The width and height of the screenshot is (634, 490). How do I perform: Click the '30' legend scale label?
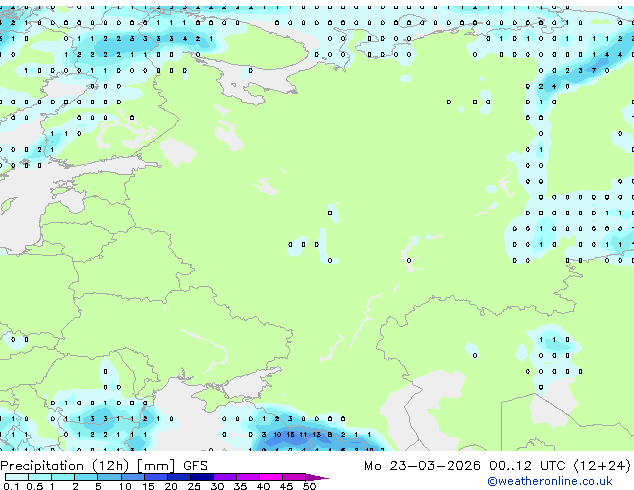[x=217, y=486]
